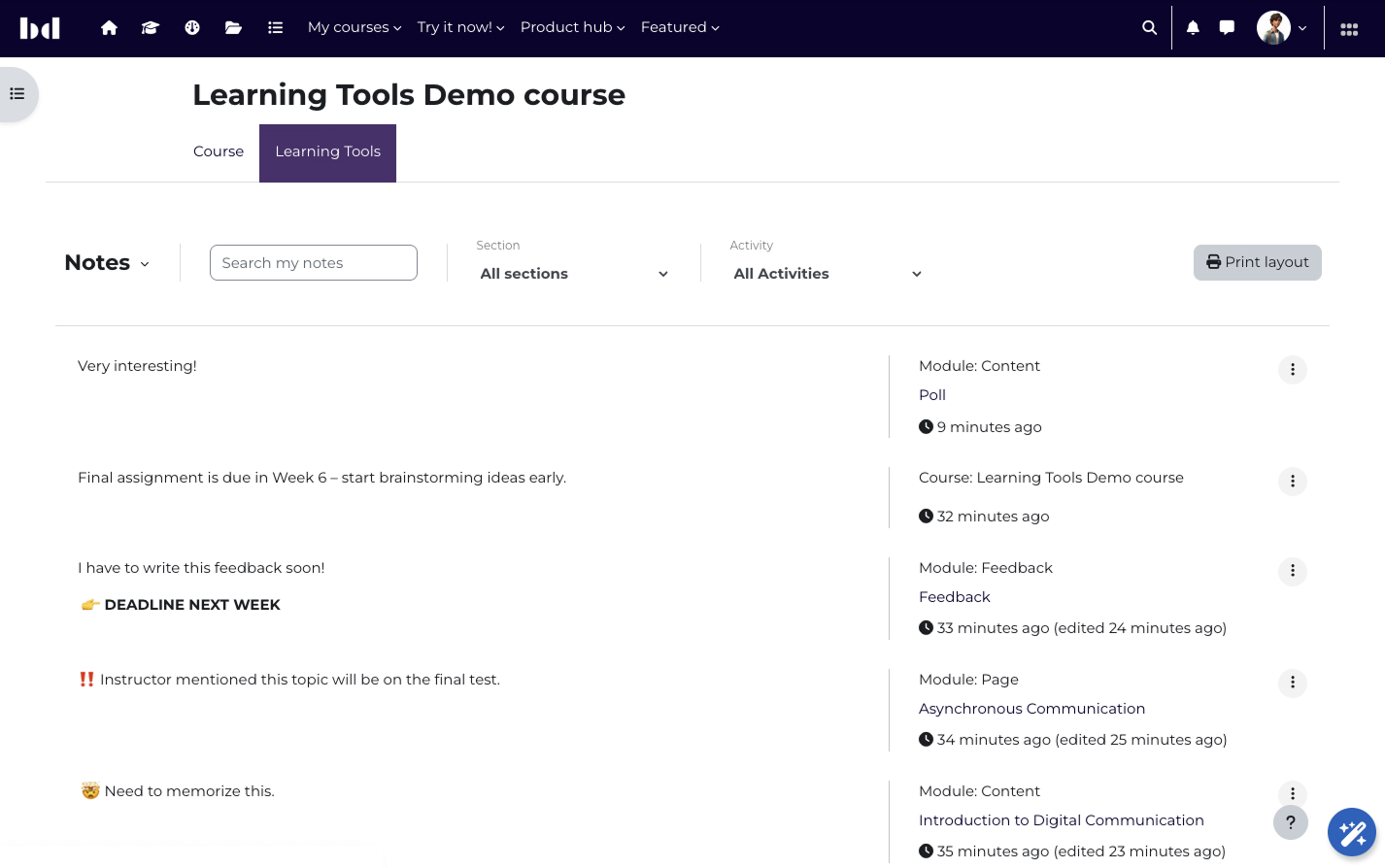Image resolution: width=1385 pixels, height=868 pixels.
Task: Open the nine-dot apps grid icon
Action: [x=1349, y=29]
